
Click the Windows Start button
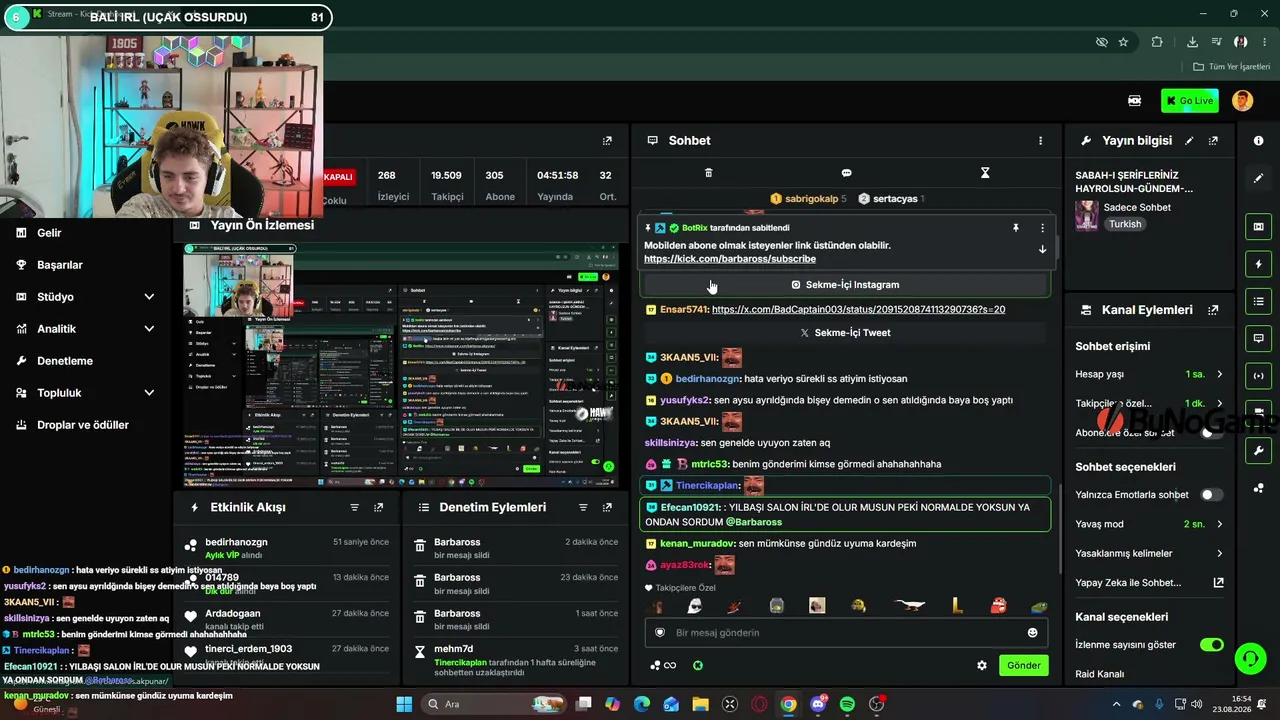click(x=404, y=704)
